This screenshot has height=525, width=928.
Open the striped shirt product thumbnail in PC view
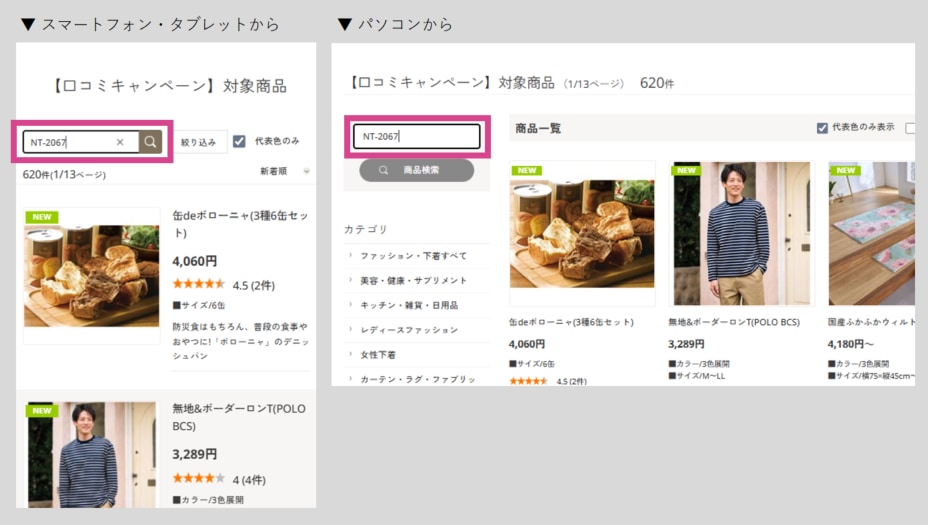coord(742,233)
